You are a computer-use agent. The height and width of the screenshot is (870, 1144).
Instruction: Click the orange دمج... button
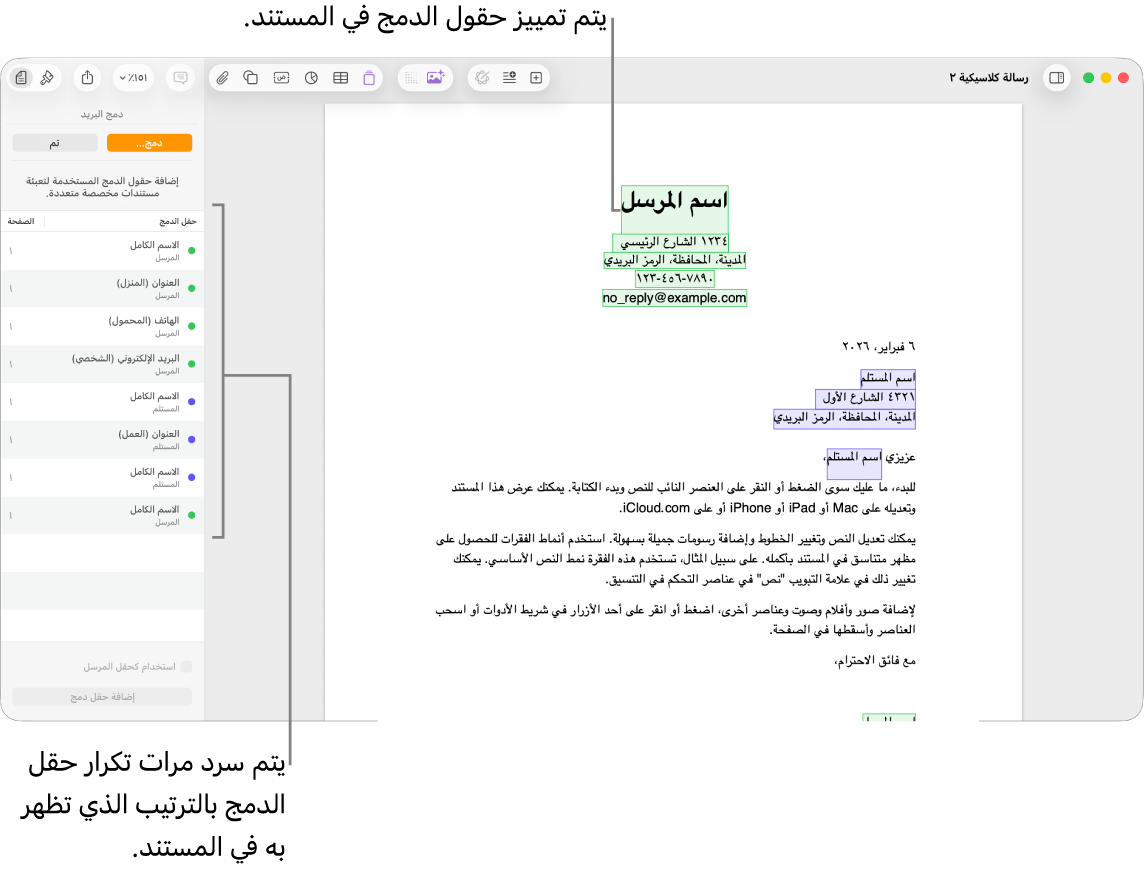pos(150,143)
